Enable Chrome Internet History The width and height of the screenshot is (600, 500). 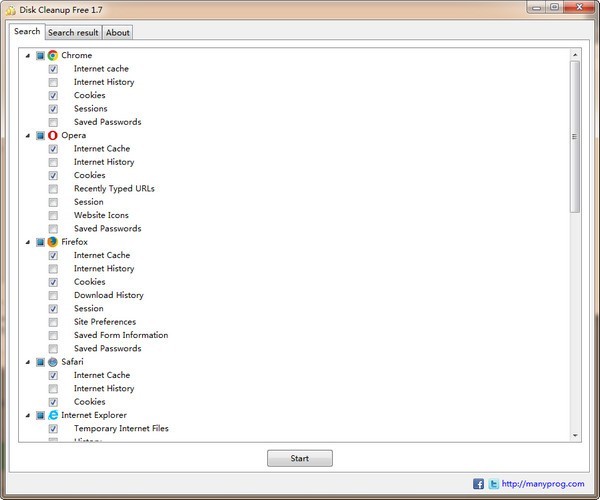tap(53, 82)
